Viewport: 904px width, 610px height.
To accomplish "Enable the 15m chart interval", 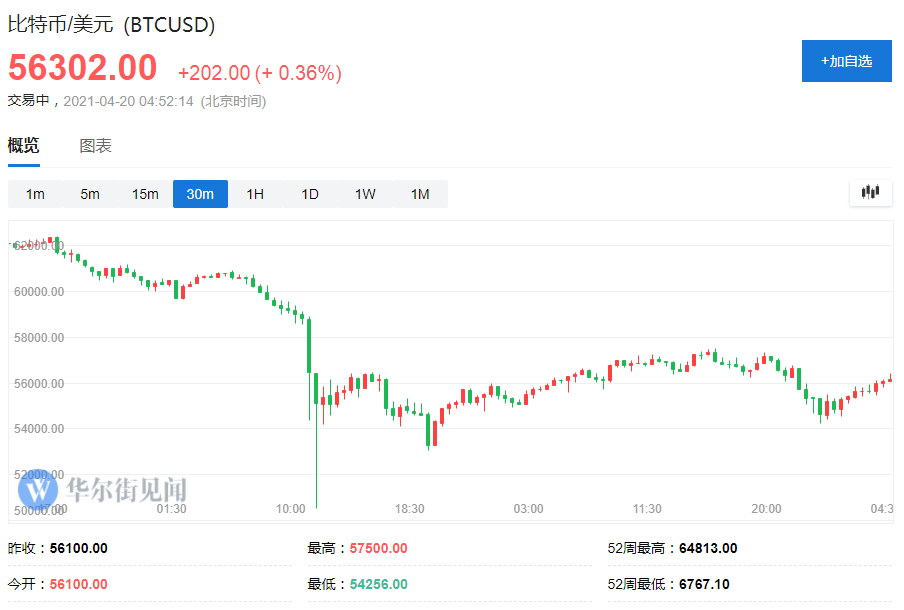I will tap(144, 194).
